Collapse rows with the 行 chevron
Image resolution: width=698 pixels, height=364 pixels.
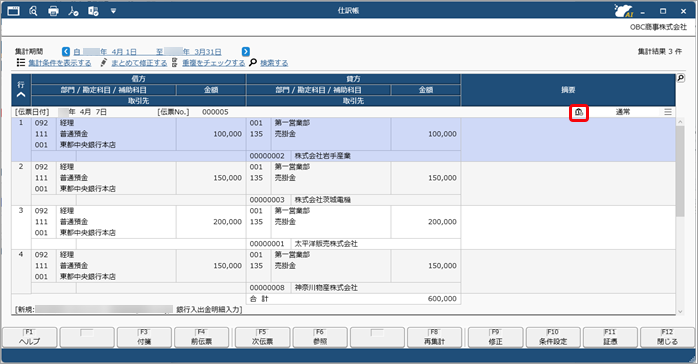[x=21, y=95]
